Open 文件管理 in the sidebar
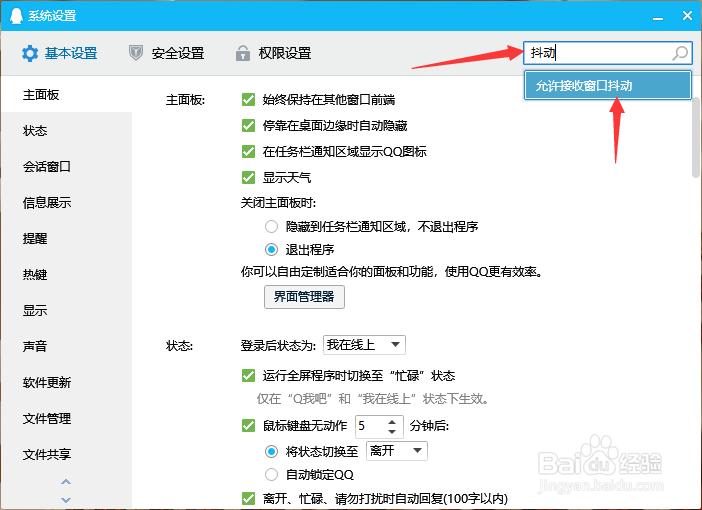The height and width of the screenshot is (510, 702). click(66, 418)
